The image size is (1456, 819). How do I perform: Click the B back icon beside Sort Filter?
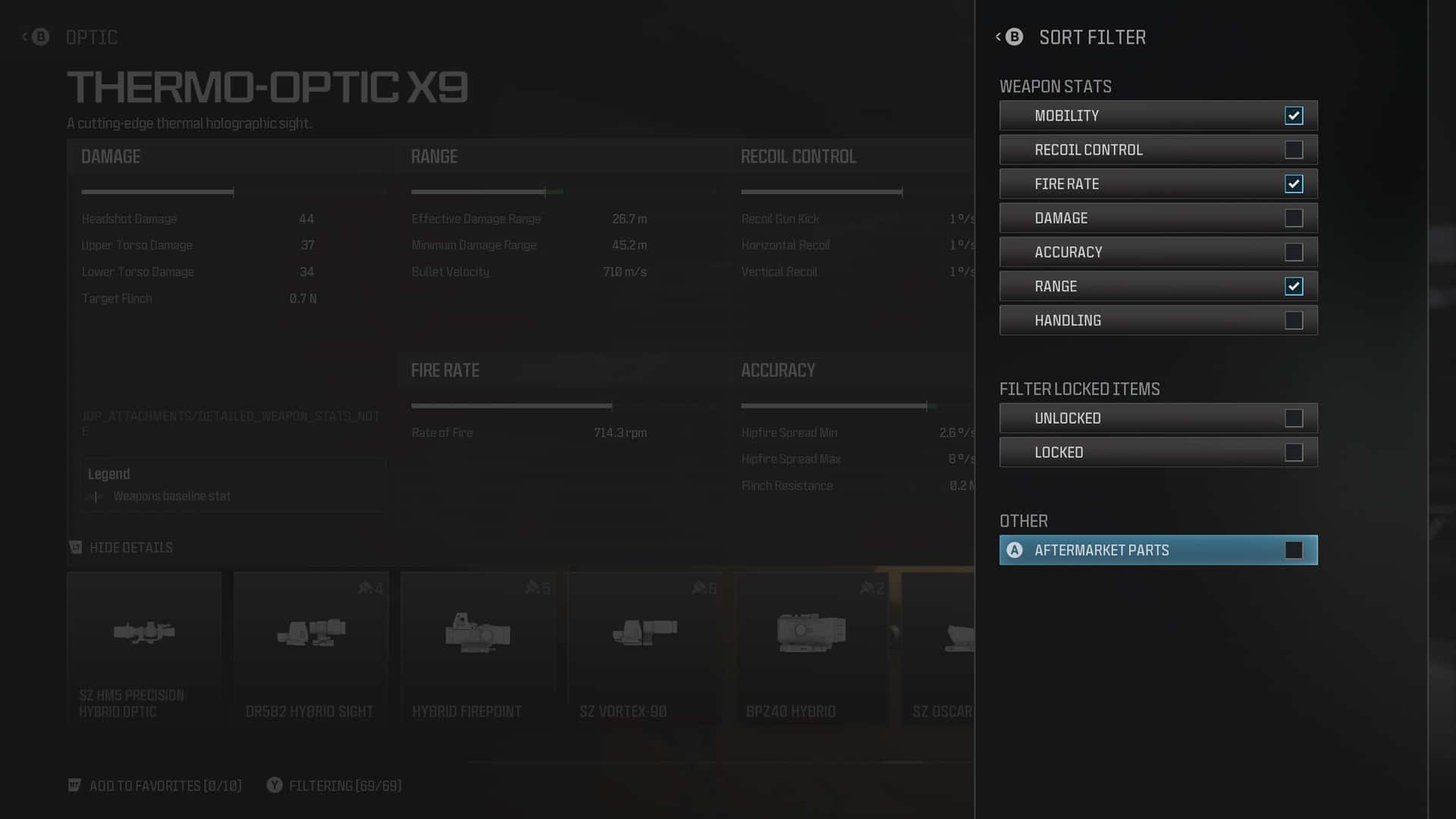[1014, 37]
